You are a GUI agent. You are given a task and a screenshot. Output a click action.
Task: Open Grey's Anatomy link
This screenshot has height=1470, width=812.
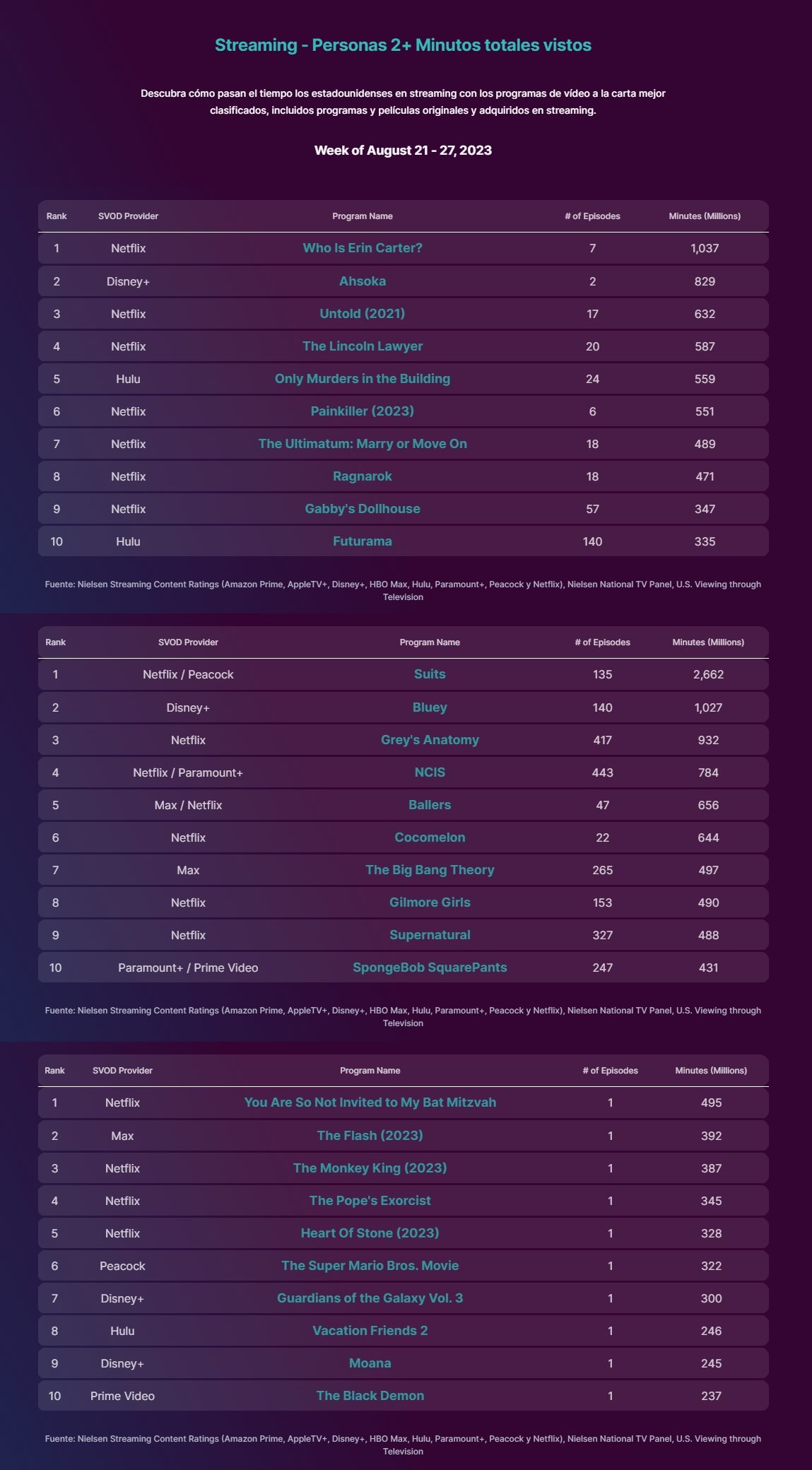pyautogui.click(x=430, y=740)
